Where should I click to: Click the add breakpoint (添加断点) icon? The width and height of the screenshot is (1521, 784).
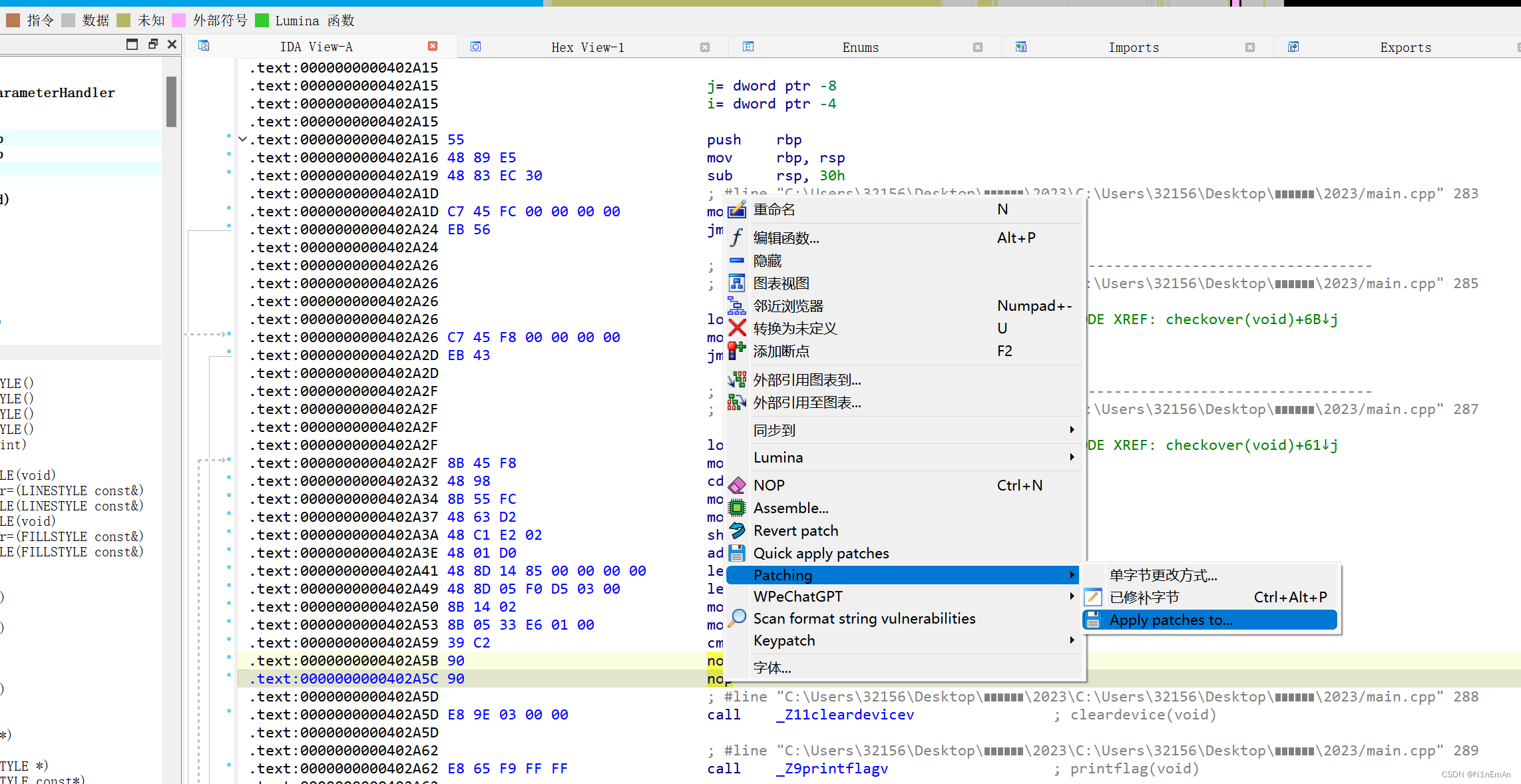[737, 351]
